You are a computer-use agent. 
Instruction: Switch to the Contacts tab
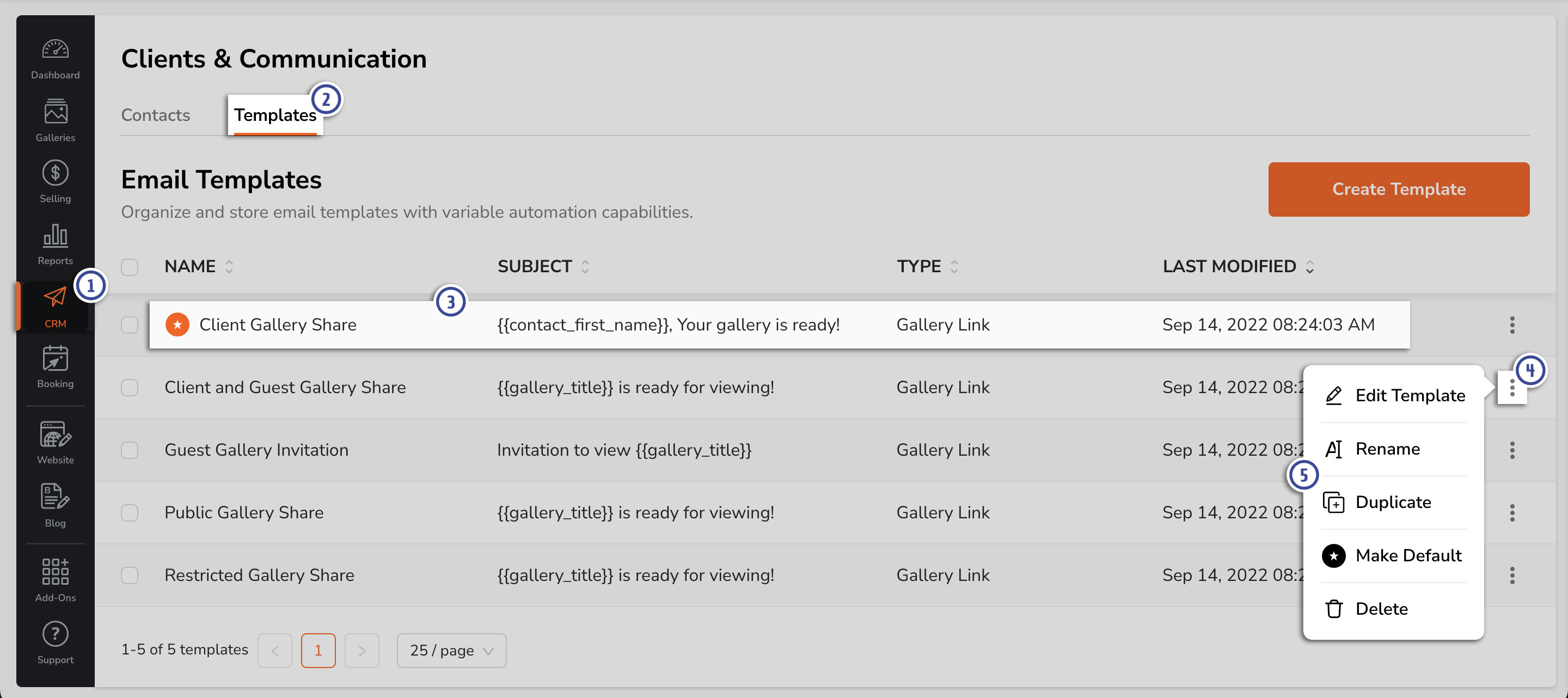155,115
